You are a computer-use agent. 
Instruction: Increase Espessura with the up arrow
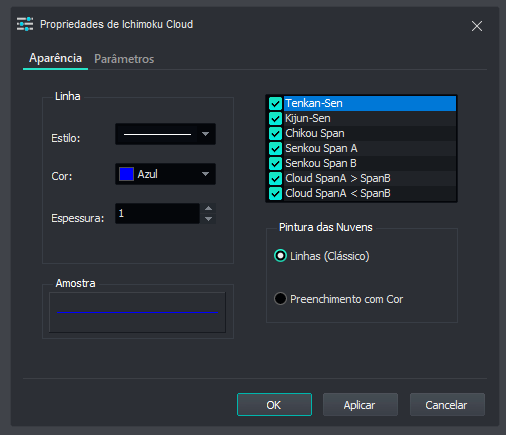209,208
